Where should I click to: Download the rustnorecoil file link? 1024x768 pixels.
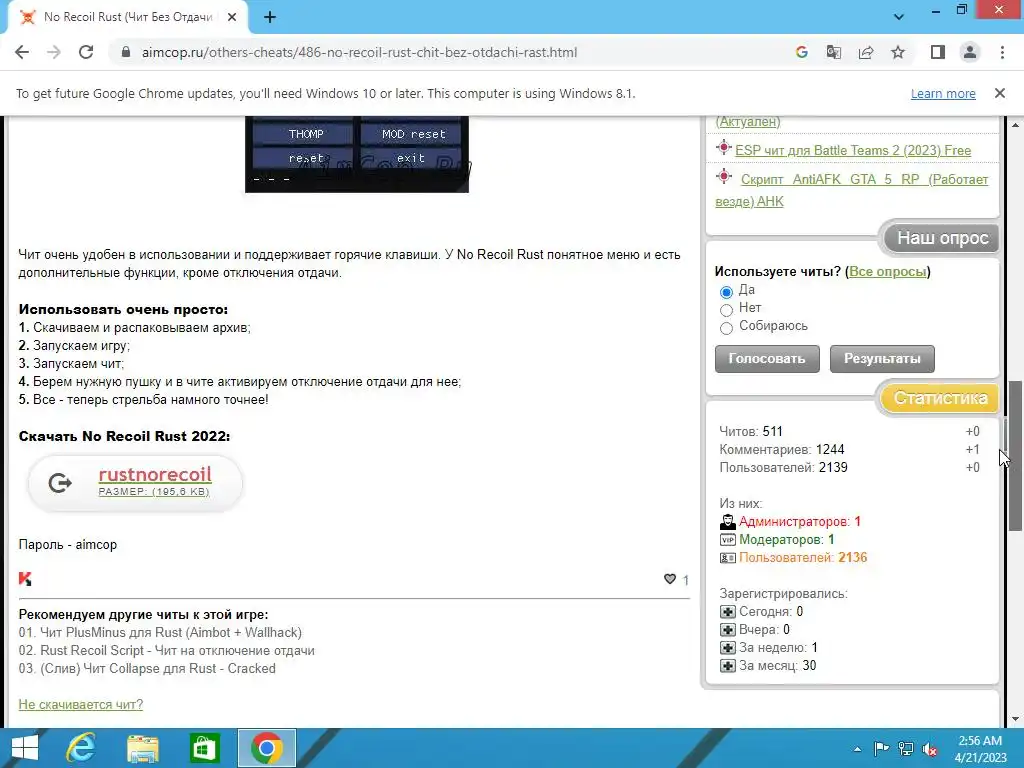point(155,475)
